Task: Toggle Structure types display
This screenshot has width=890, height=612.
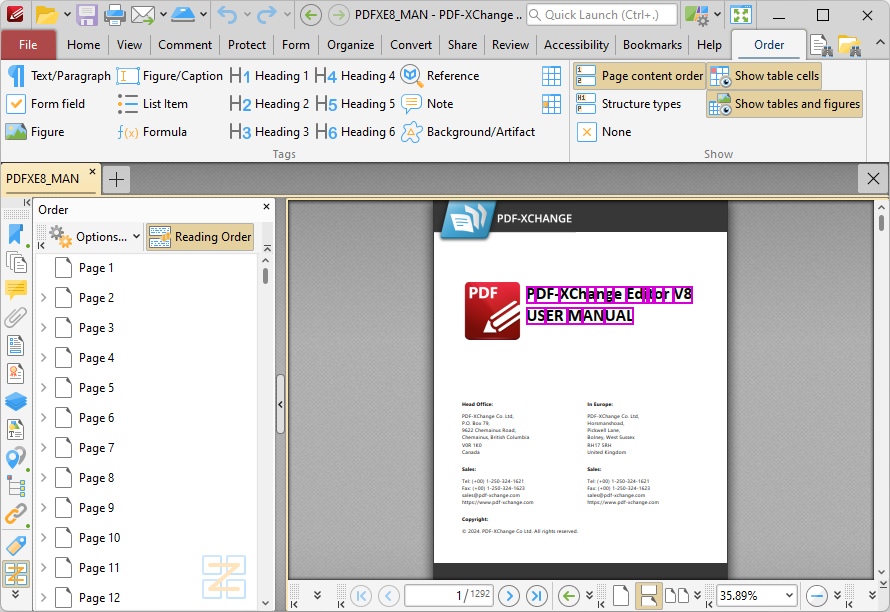Action: pos(628,104)
